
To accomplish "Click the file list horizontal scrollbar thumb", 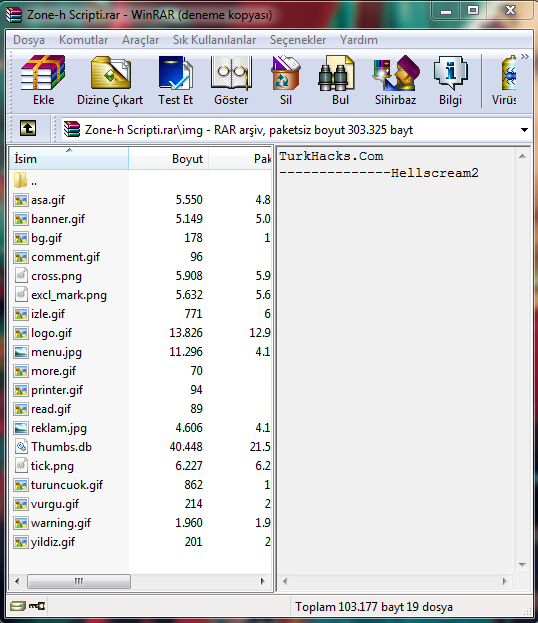I will 79,581.
